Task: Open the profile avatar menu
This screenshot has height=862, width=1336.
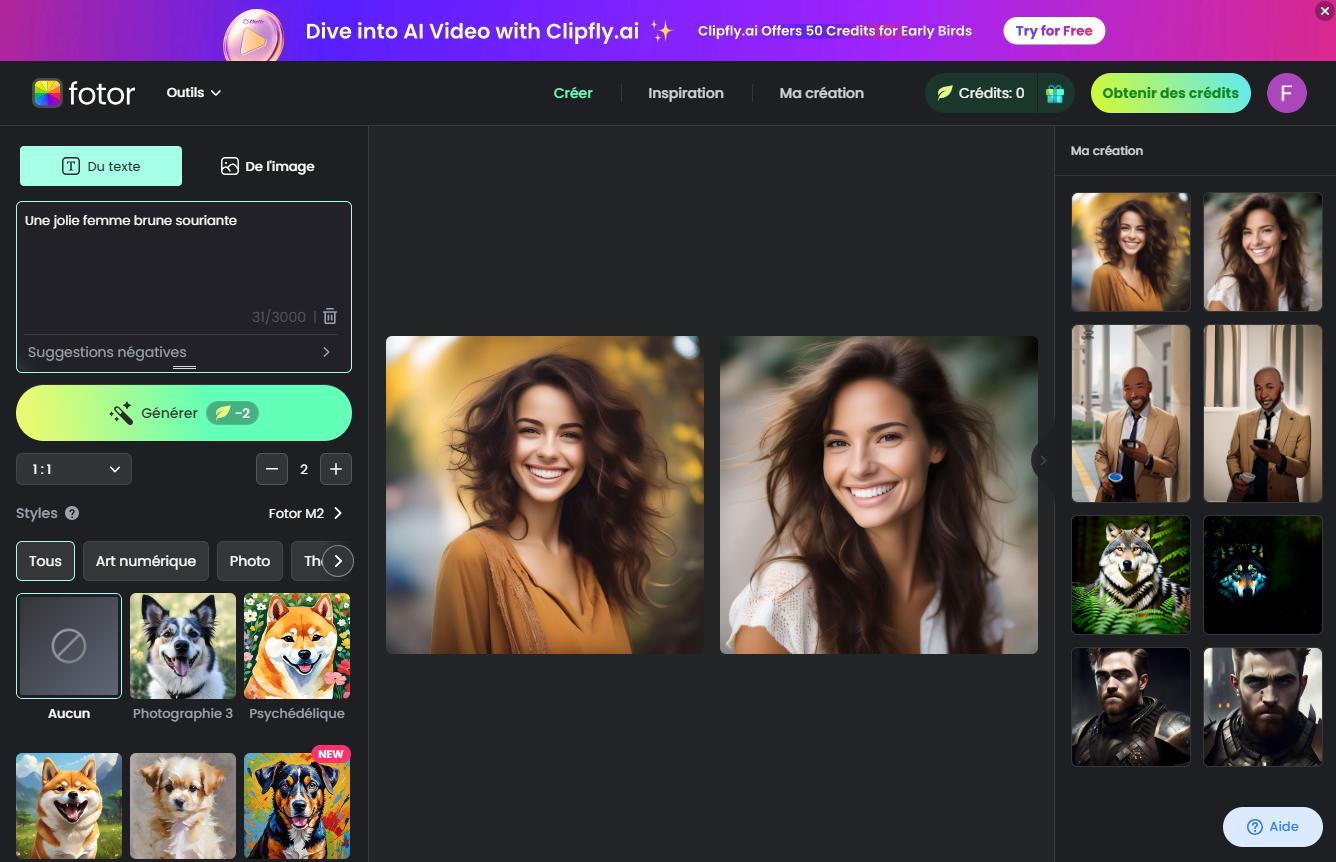Action: tap(1287, 92)
